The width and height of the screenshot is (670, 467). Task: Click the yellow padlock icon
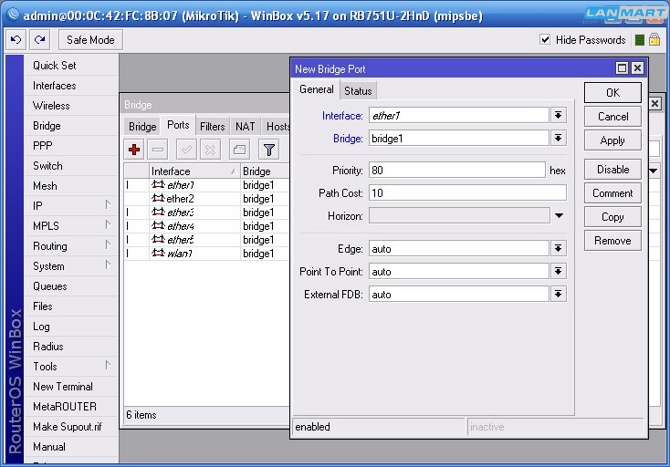pyautogui.click(x=654, y=40)
